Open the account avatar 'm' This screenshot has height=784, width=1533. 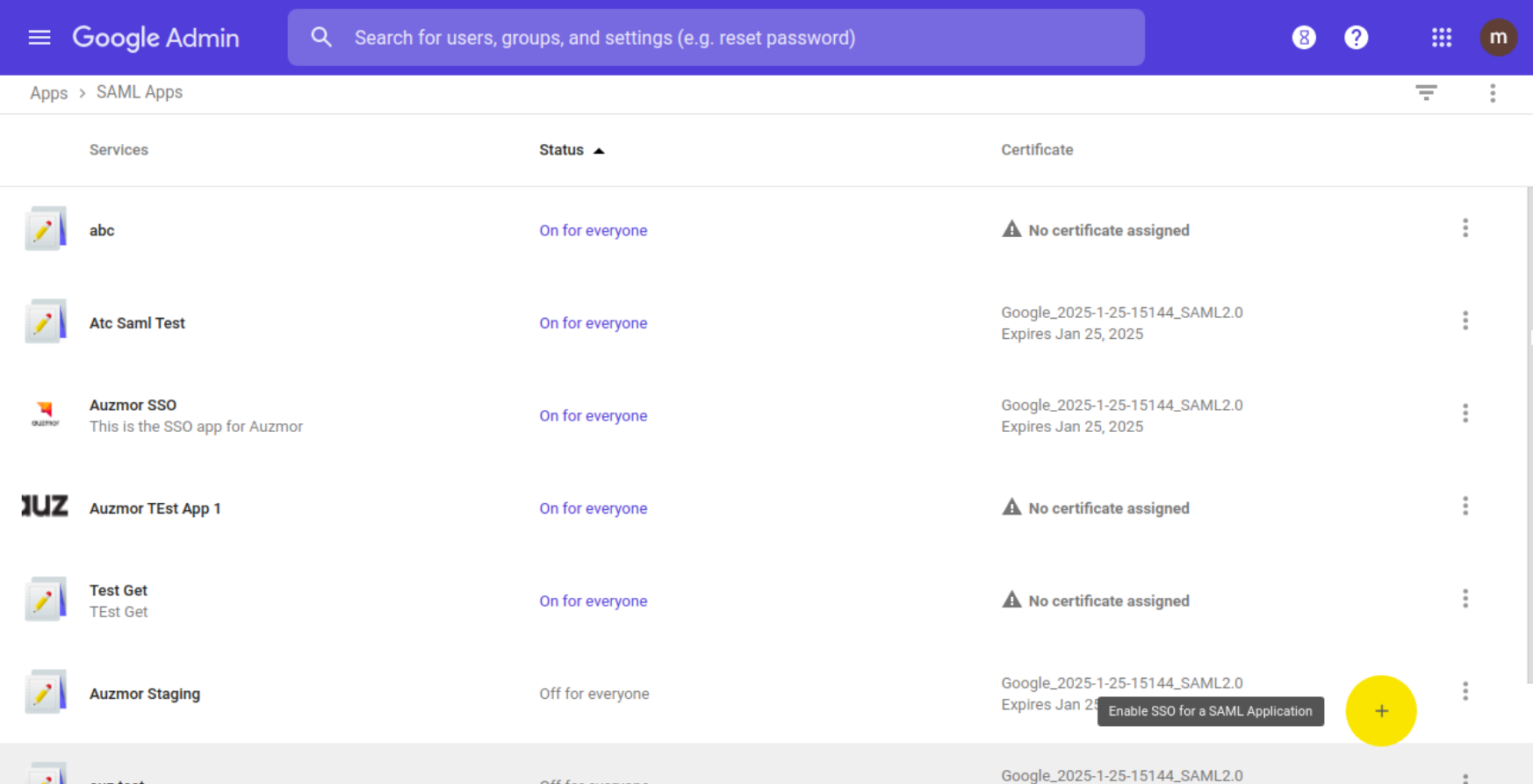1498,38
